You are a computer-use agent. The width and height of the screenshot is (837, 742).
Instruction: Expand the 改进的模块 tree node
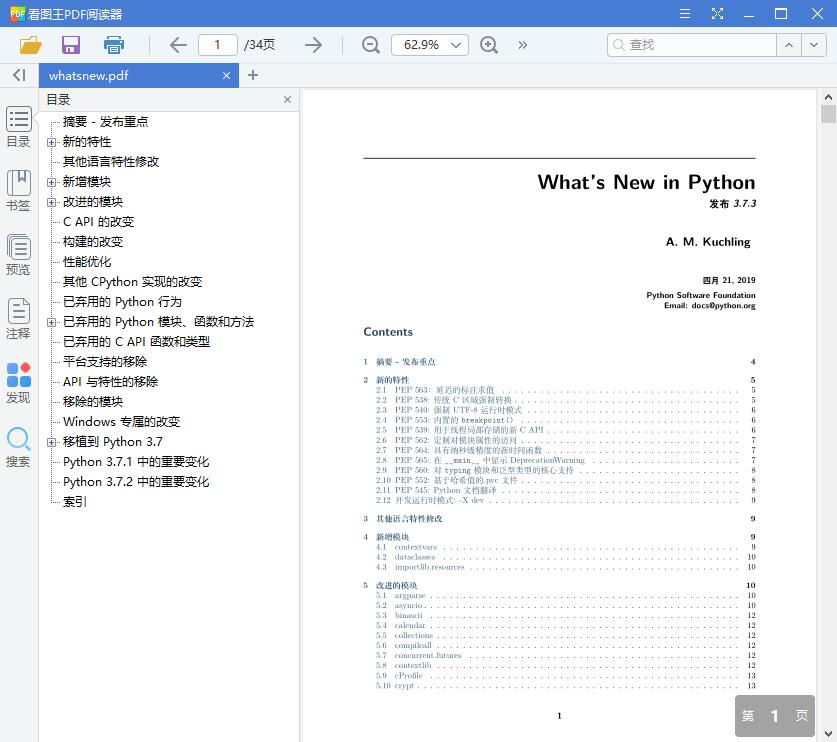click(x=51, y=202)
